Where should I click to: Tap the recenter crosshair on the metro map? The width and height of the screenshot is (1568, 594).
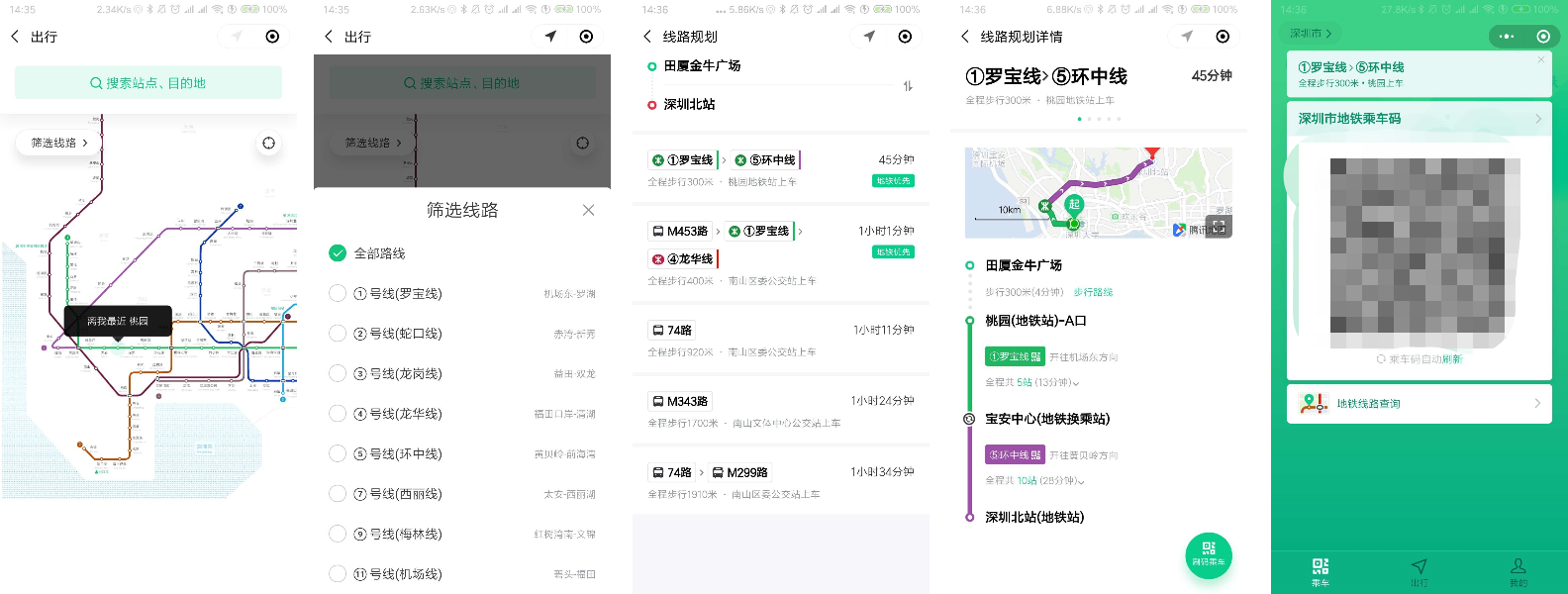[268, 144]
